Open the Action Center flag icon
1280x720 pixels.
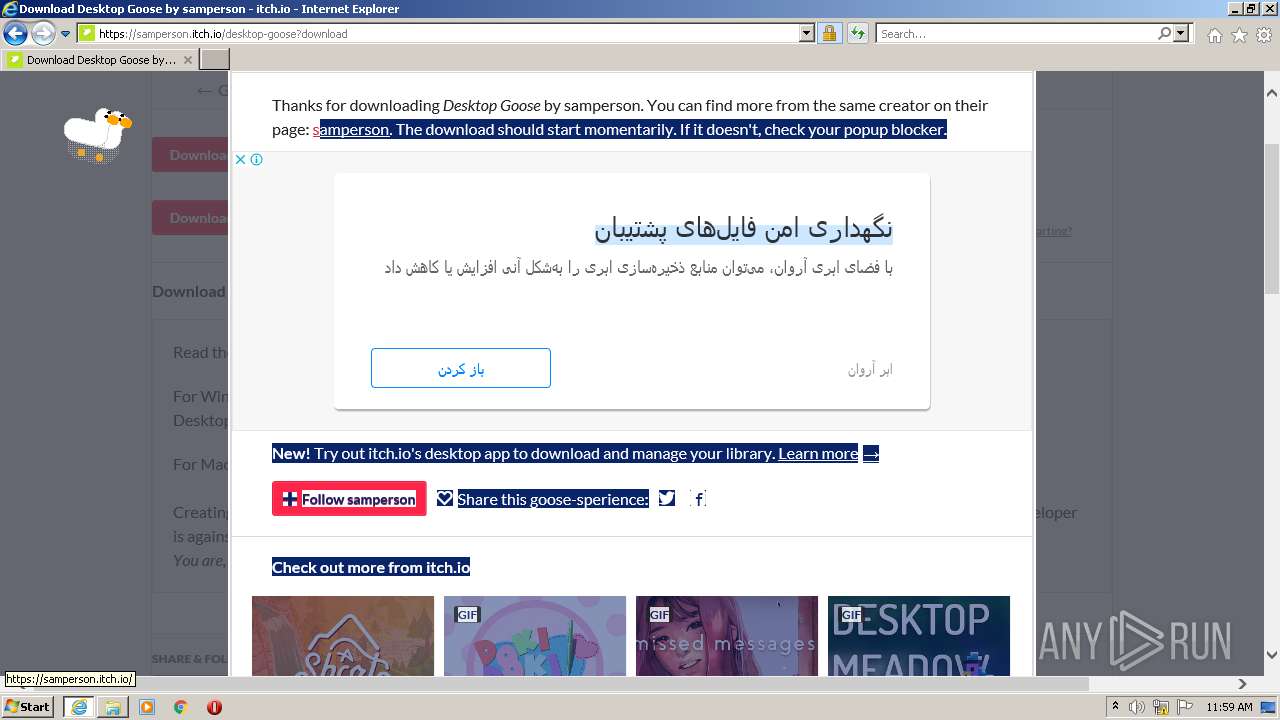click(1184, 706)
